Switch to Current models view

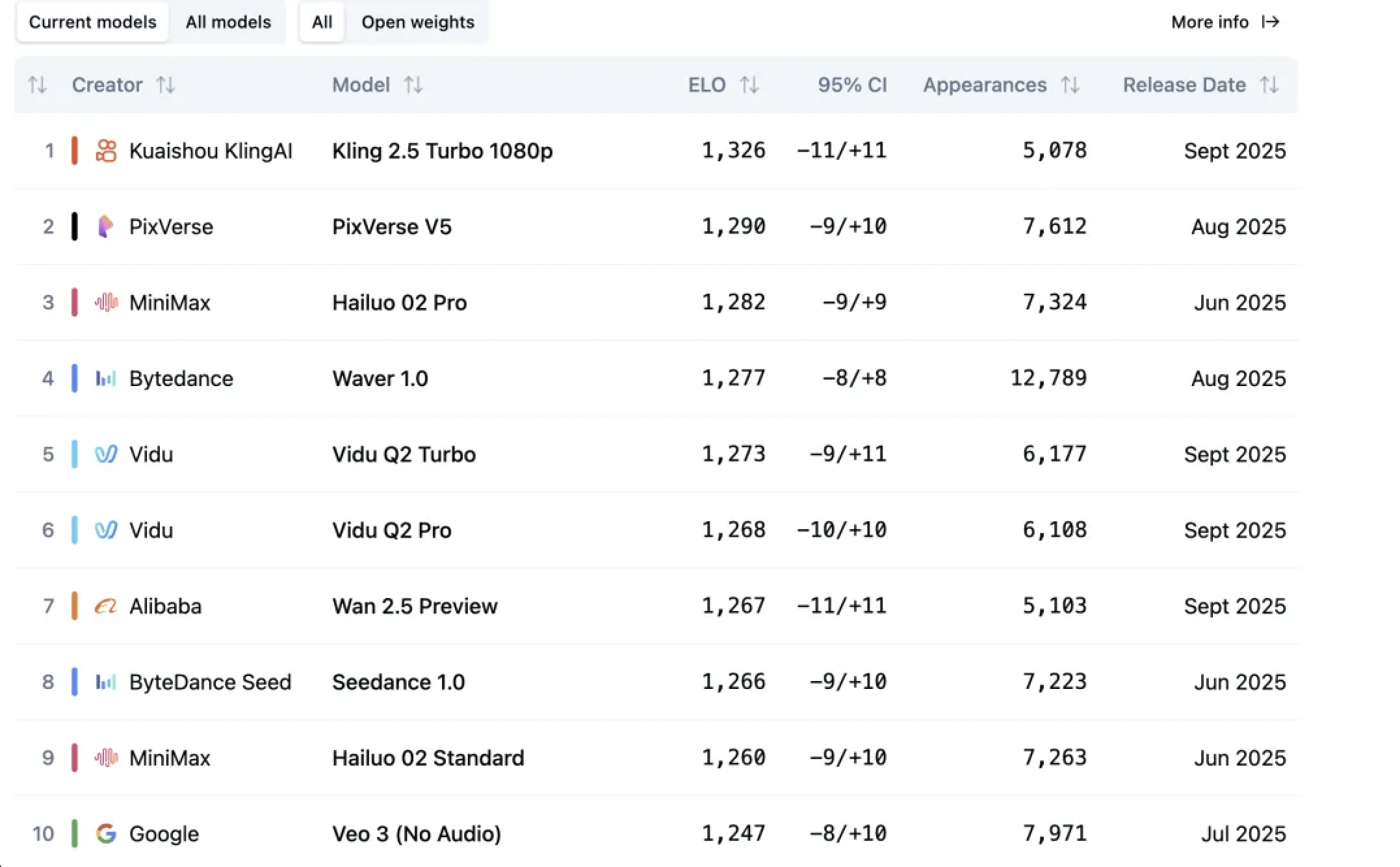click(92, 22)
